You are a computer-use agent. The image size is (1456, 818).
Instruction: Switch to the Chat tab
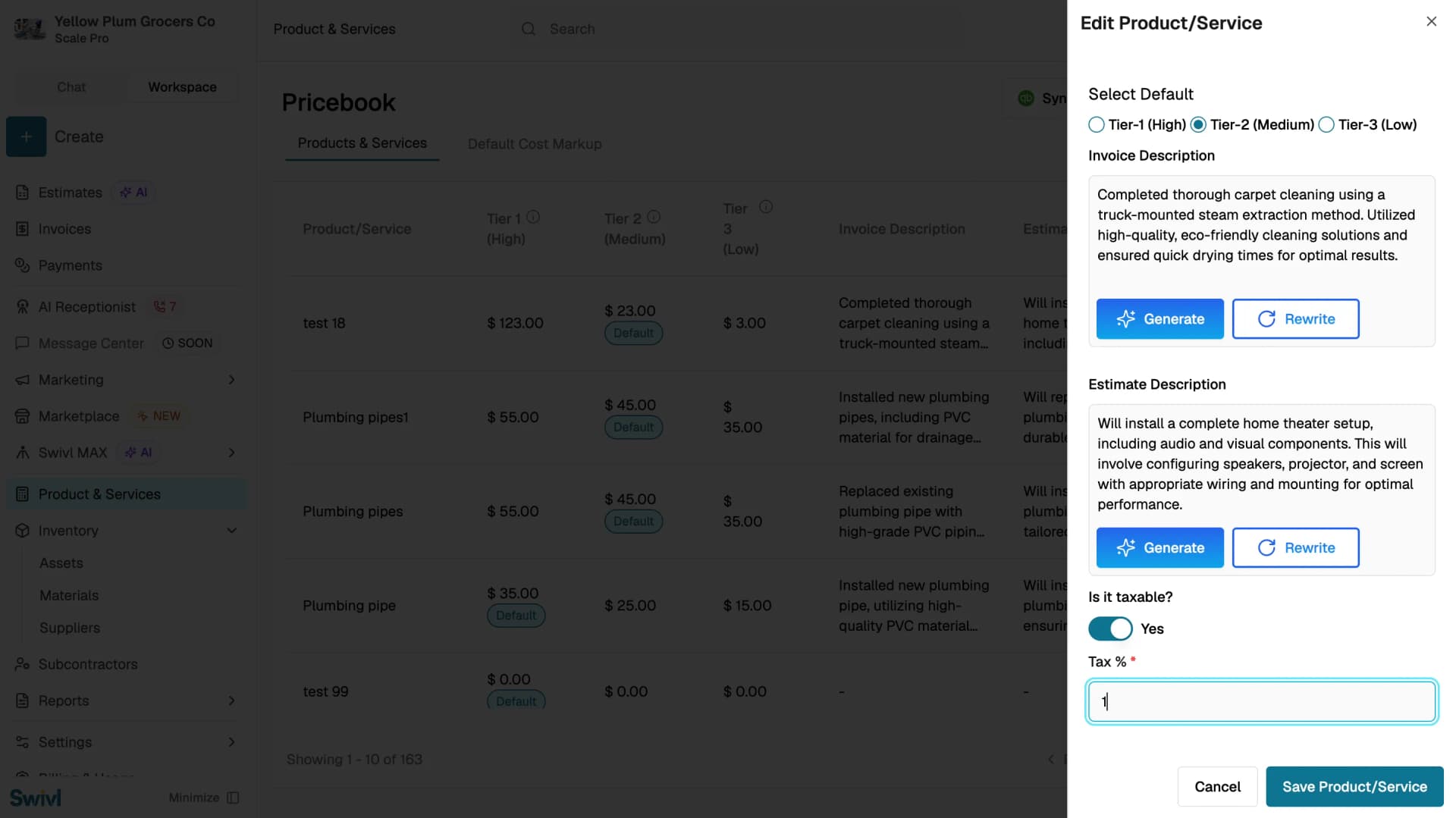pos(71,87)
